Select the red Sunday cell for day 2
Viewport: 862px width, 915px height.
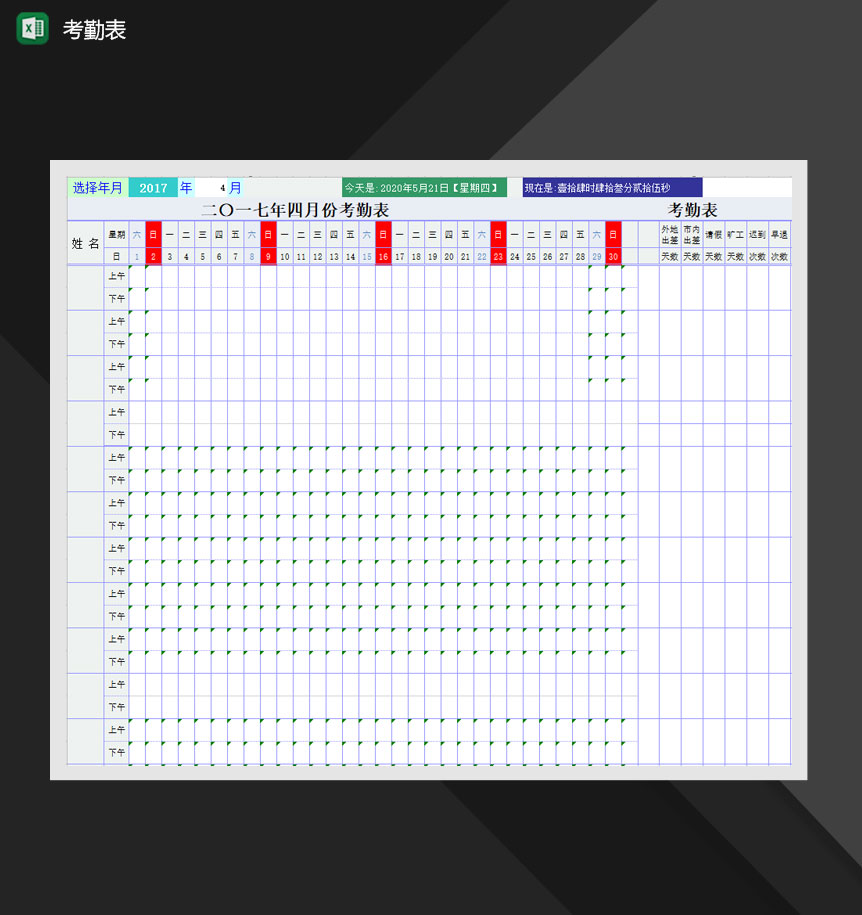pyautogui.click(x=153, y=235)
